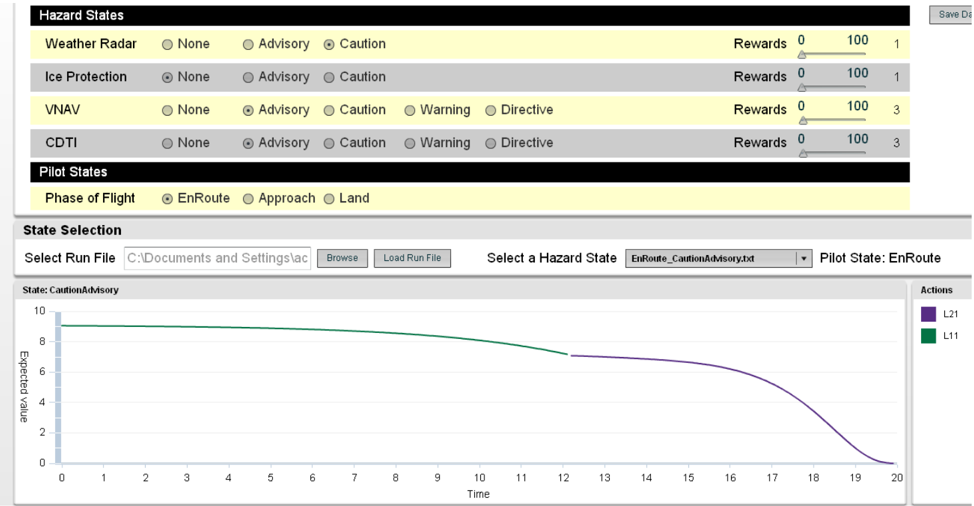Open the Select a Hazard State dropdown arrow
The height and width of the screenshot is (506, 974).
(x=804, y=258)
